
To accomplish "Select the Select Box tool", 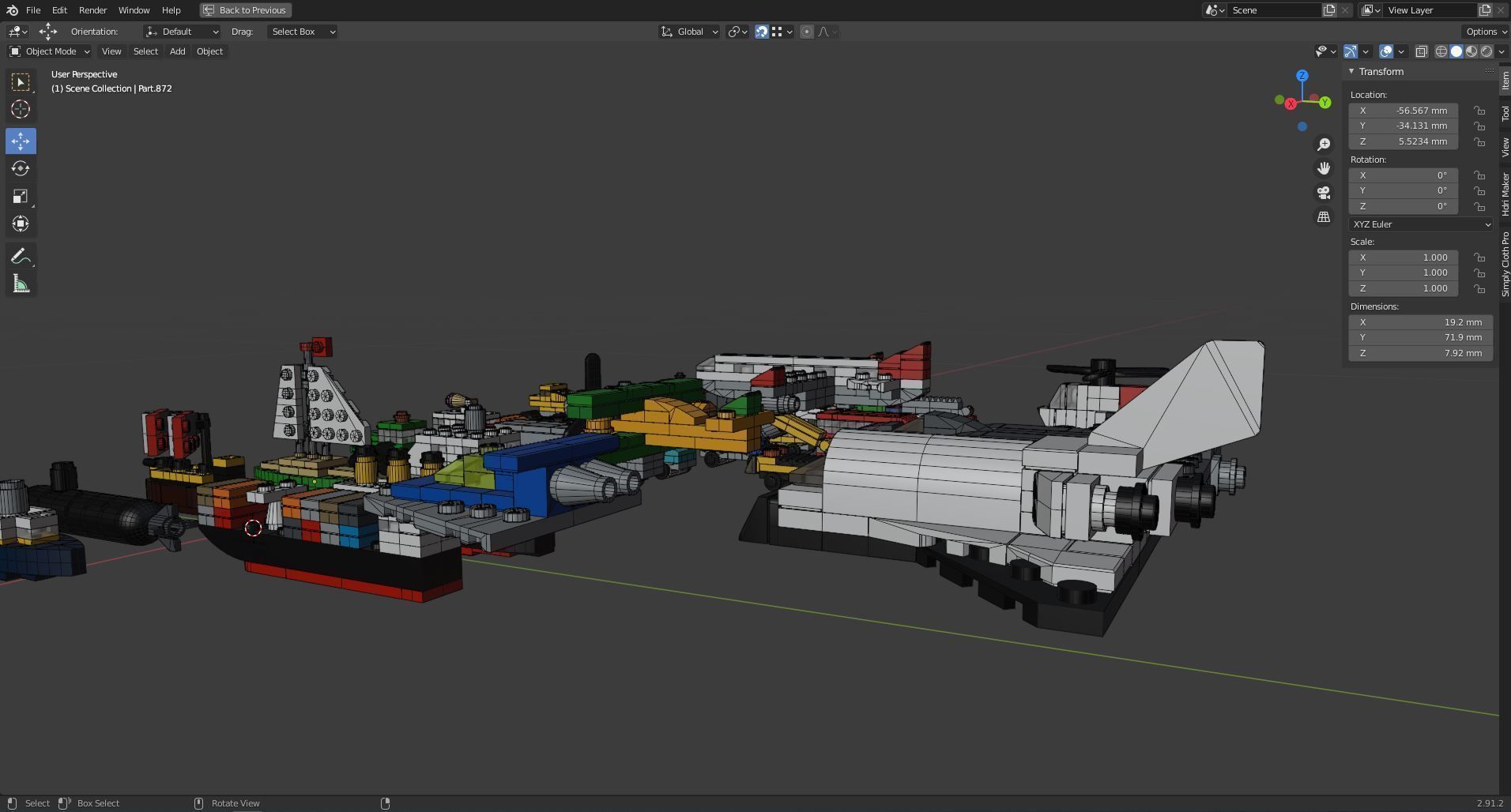I will tap(21, 82).
